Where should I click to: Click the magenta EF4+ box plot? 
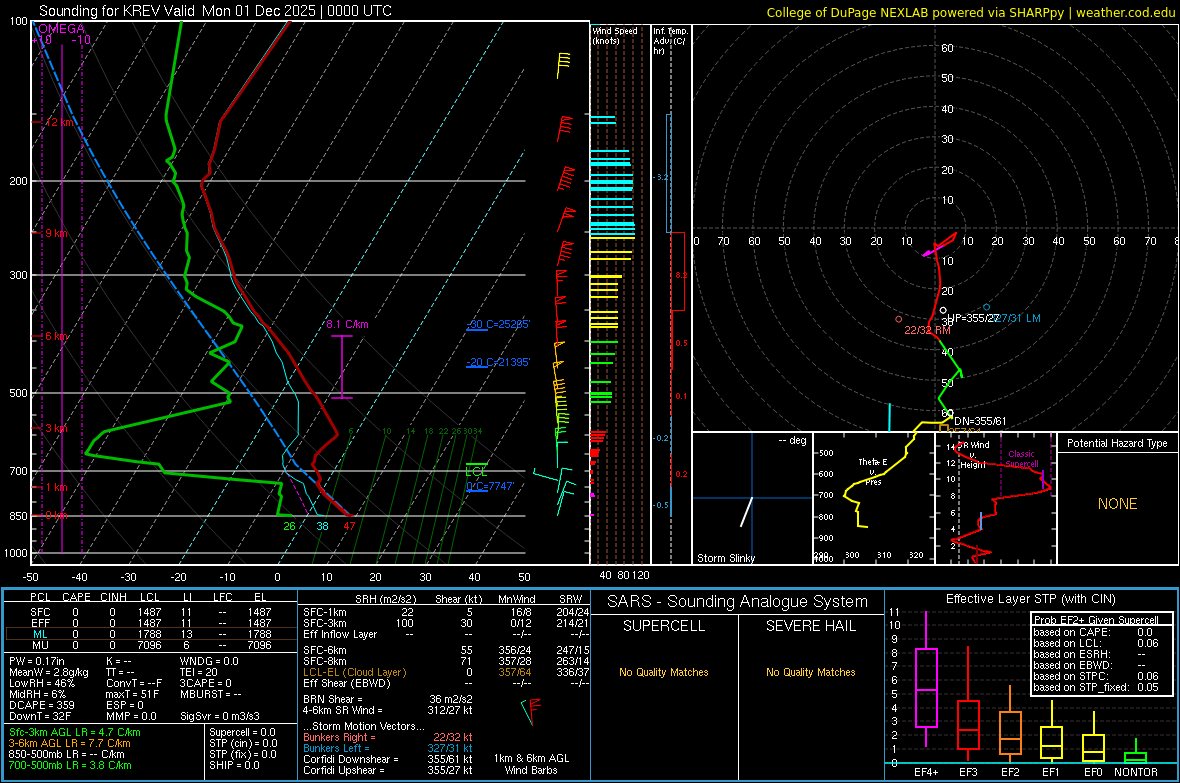click(926, 678)
